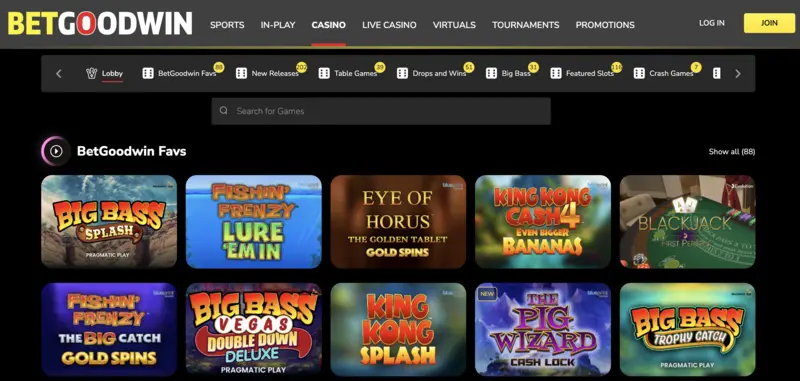Go to In-Play betting
Image resolution: width=800 pixels, height=381 pixels.
click(x=278, y=24)
